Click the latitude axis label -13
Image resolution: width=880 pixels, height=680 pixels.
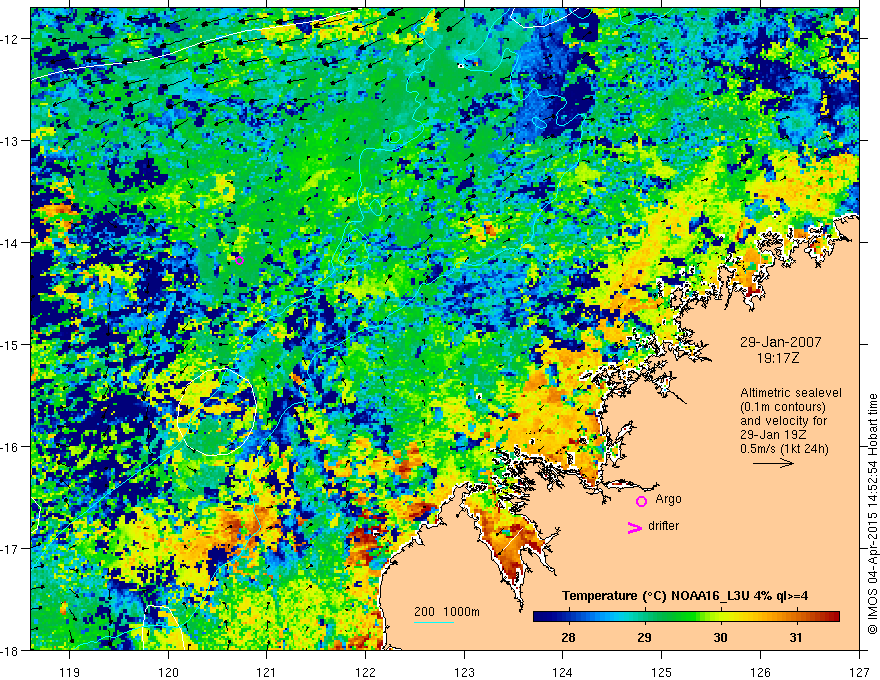(x=11, y=141)
